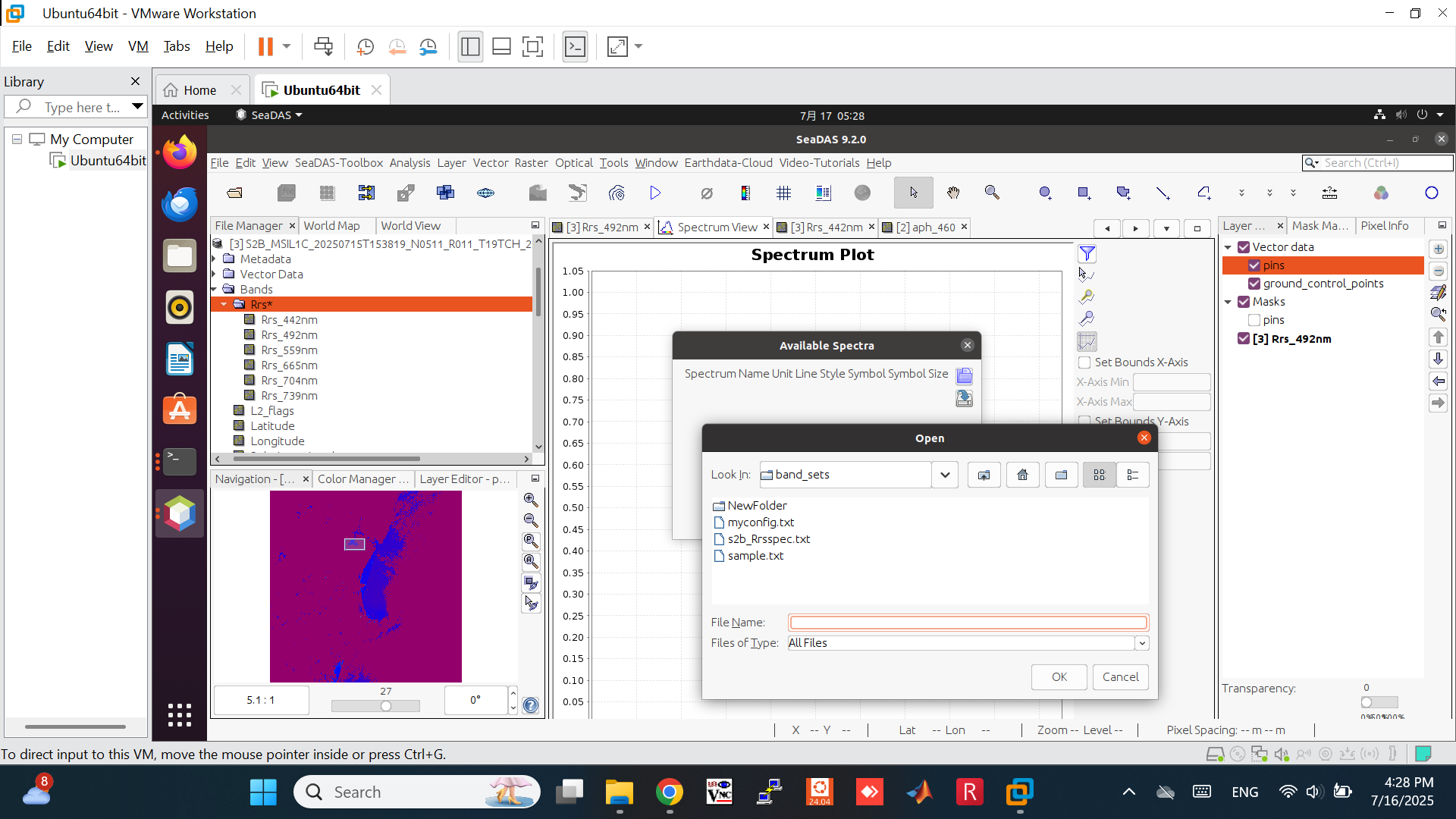Toggle [3] Rrs_492nm layer visibility
Viewport: 1456px width, 819px height.
1244,338
